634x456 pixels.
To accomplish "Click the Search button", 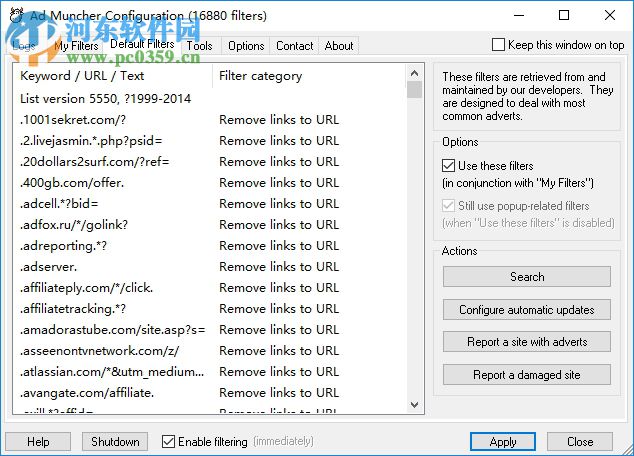I will click(527, 277).
